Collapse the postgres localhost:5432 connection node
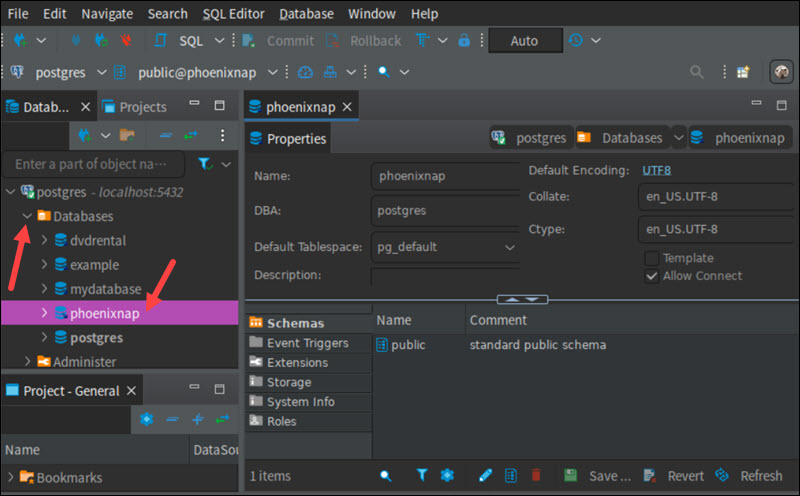The image size is (800, 496). point(10,192)
